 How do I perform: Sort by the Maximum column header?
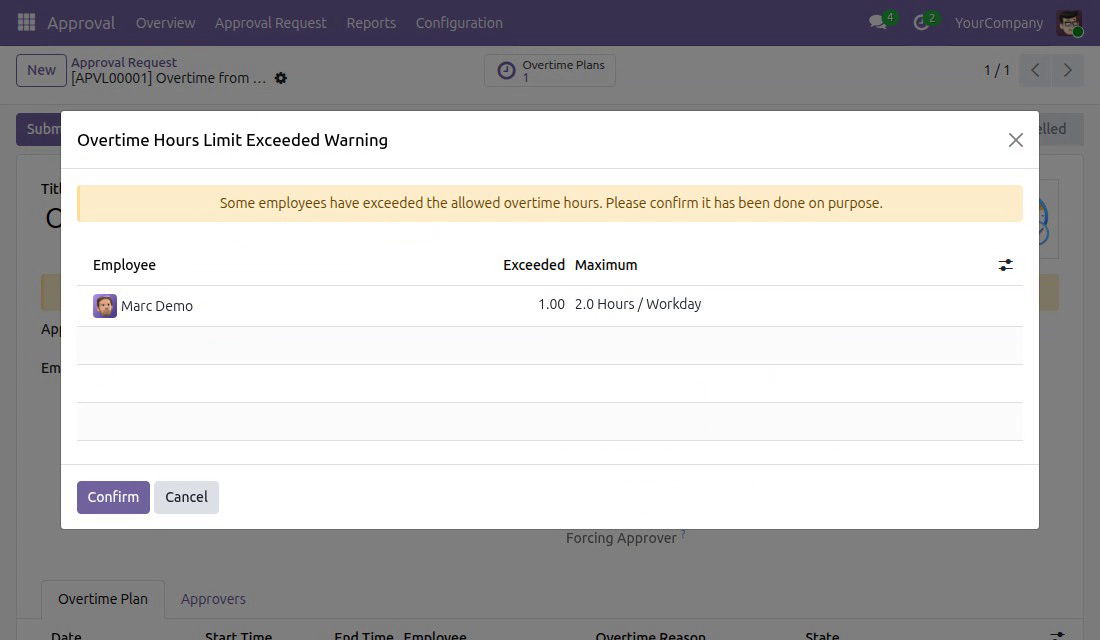pos(606,265)
